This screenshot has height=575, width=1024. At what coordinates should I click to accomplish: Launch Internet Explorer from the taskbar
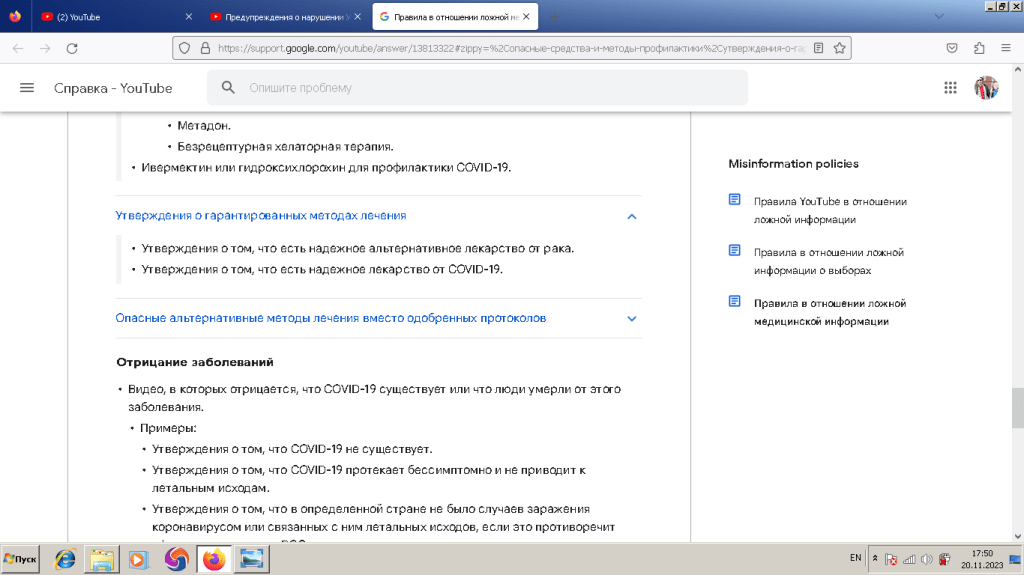pos(66,559)
